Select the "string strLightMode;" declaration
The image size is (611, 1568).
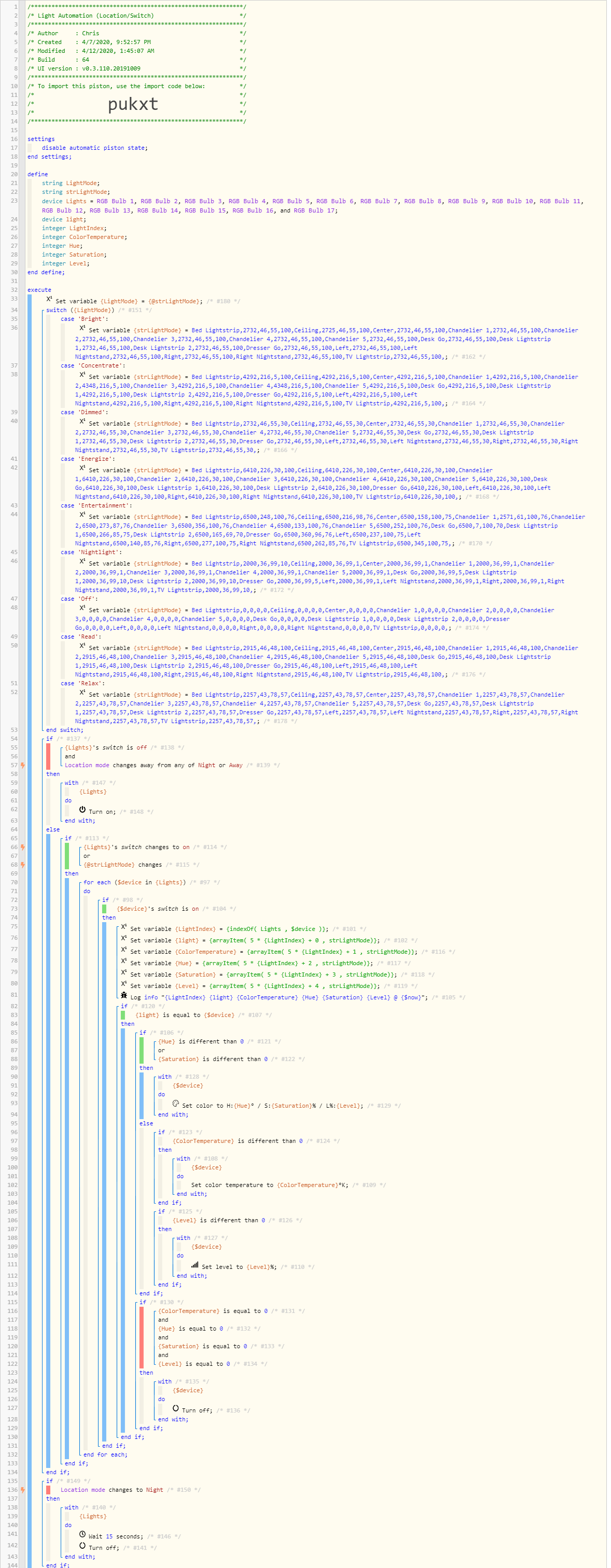pos(76,192)
